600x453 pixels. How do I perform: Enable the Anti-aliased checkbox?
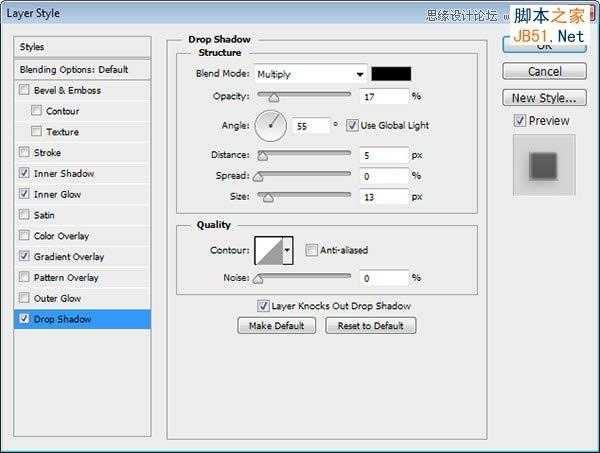click(311, 250)
